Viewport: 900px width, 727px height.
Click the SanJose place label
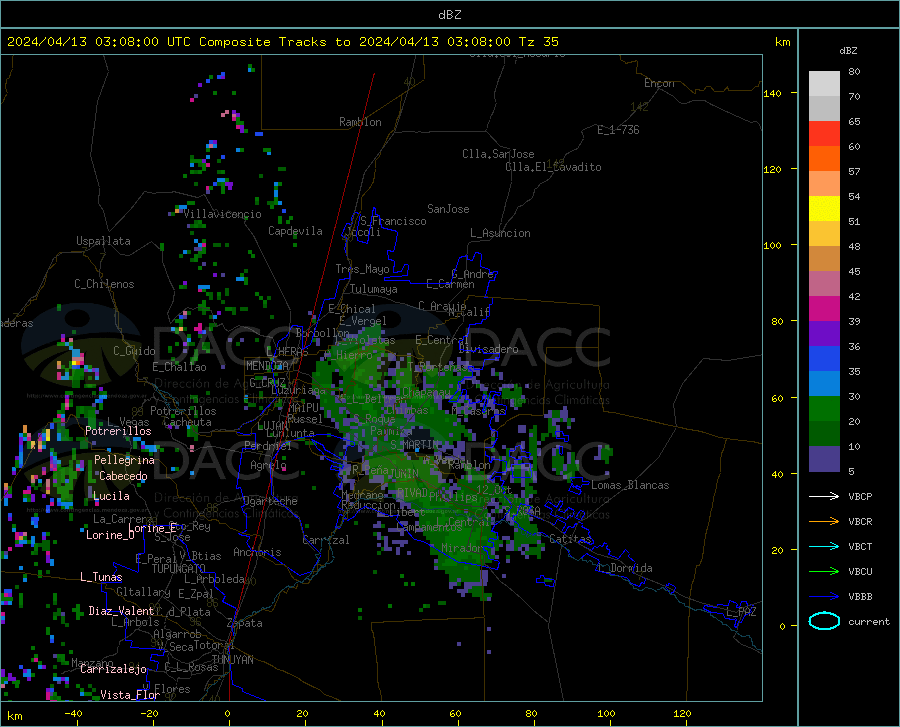(x=448, y=209)
